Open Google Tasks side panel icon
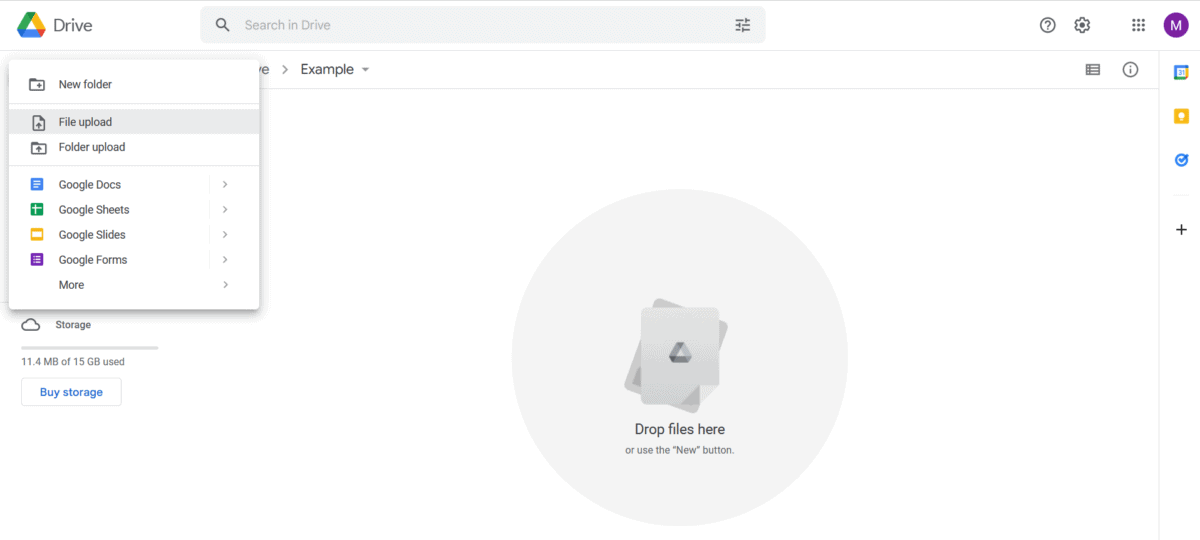Screen dimensions: 1200x540 [1181, 160]
